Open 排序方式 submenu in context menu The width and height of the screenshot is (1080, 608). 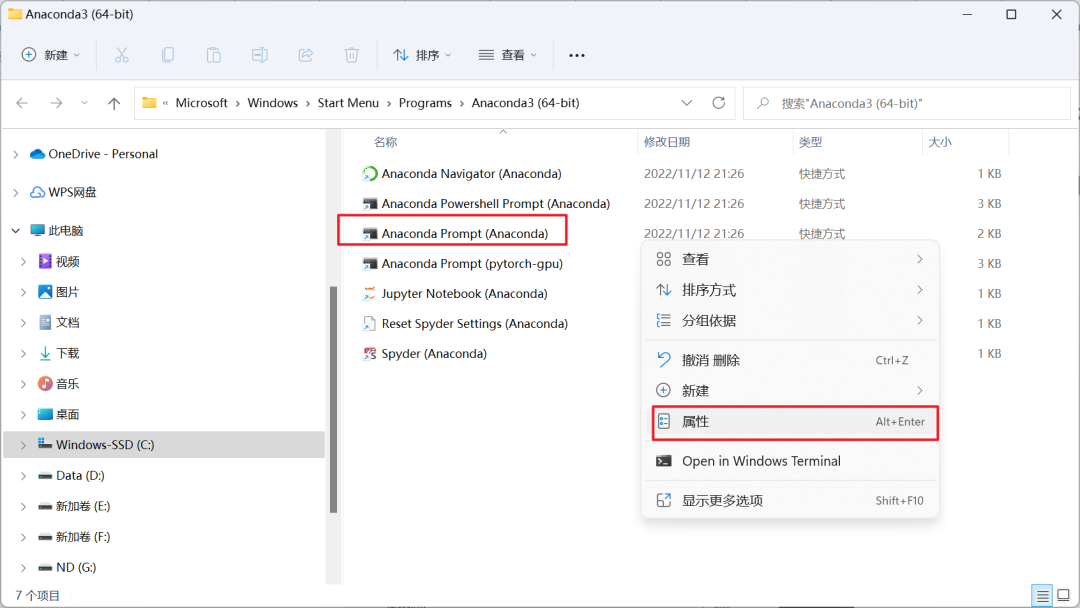790,290
